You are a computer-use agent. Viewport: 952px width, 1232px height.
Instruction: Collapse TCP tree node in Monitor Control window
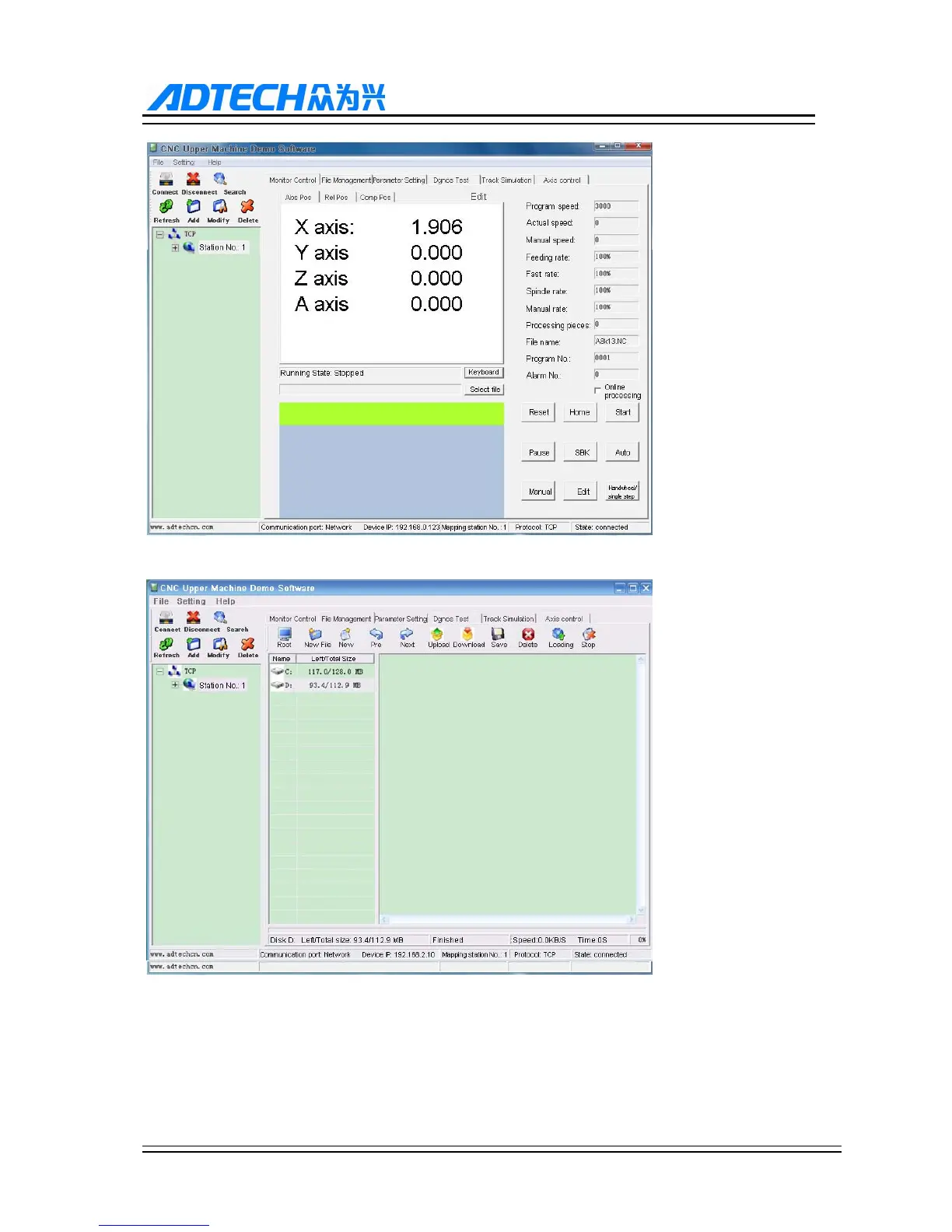[x=159, y=234]
